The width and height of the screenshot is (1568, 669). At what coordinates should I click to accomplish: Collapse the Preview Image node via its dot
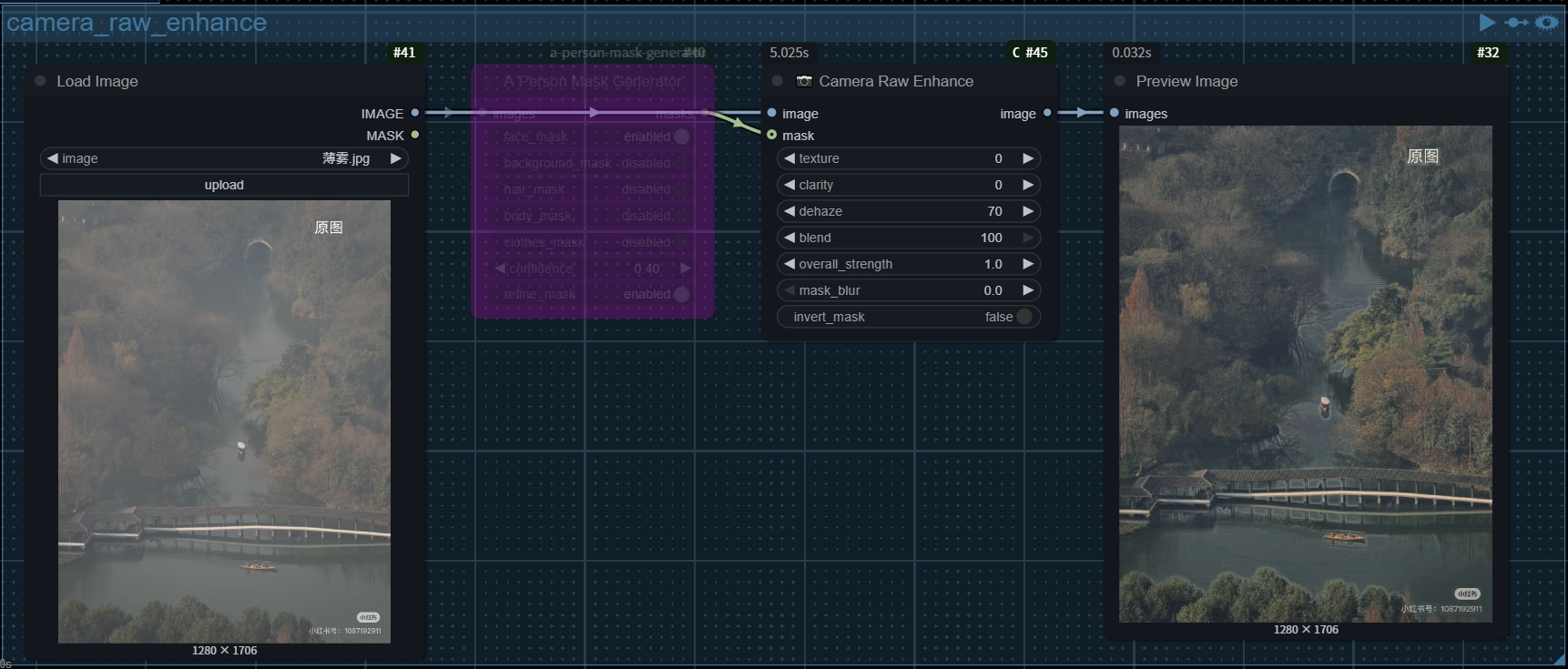click(1120, 81)
